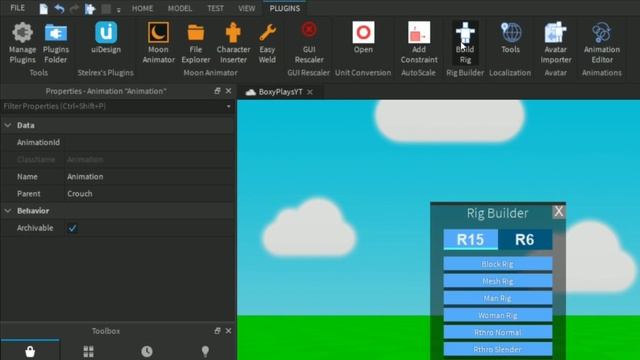Switch to the TEST ribbon tab
Viewport: 640px width, 360px height.
216,8
